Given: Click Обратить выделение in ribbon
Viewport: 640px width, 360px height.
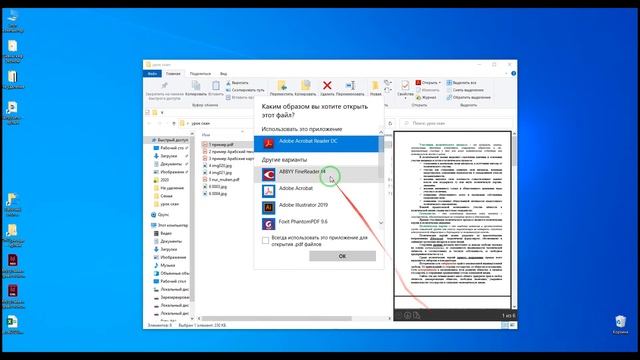Looking at the screenshot, I should point(469,98).
